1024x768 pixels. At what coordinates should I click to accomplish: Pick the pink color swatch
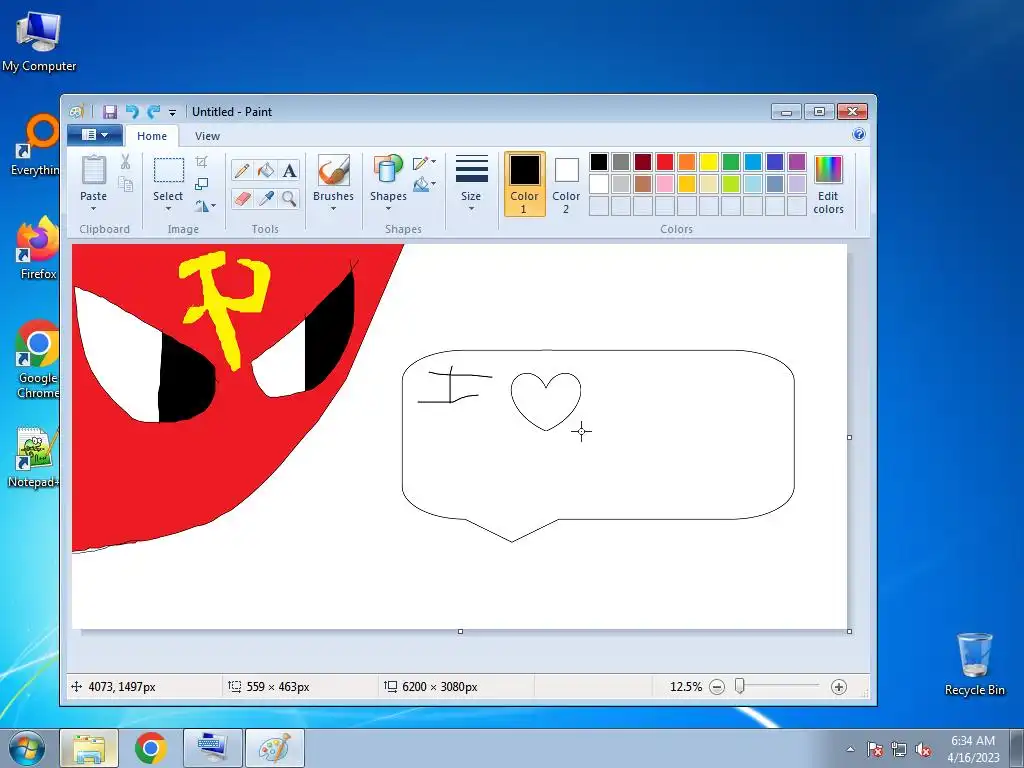click(x=665, y=184)
